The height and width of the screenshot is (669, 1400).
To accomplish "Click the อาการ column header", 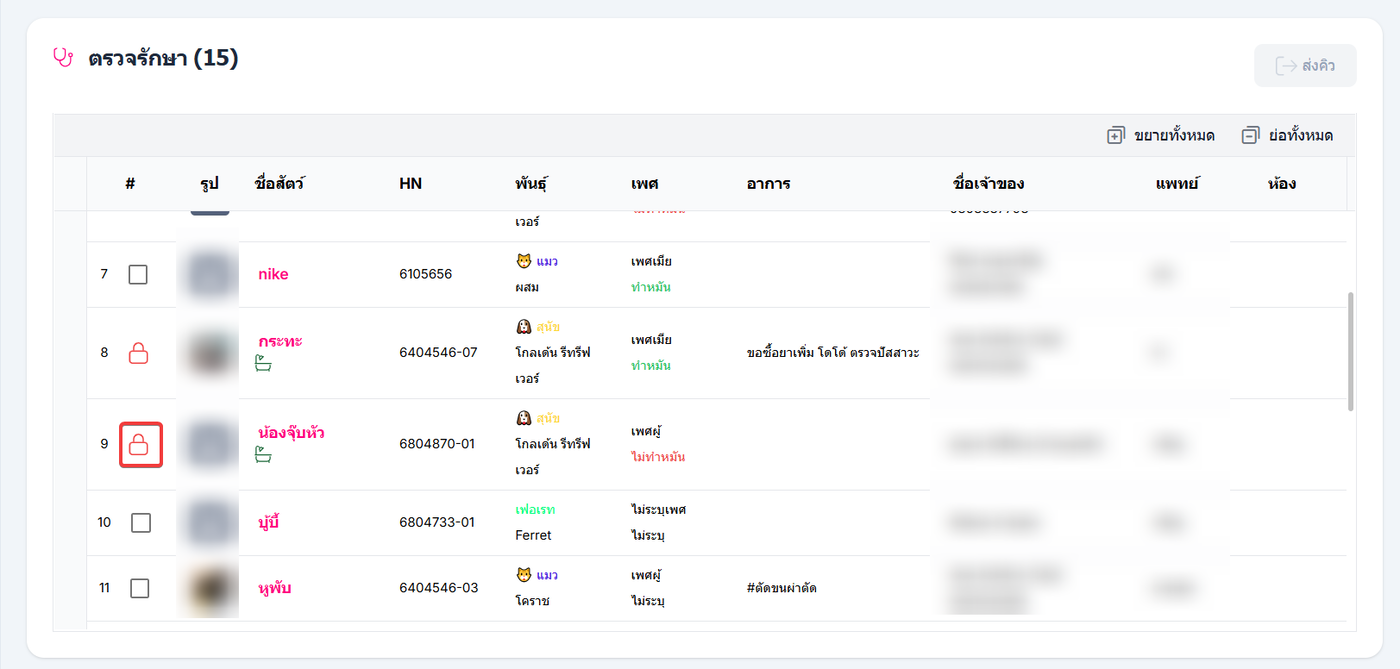I will [x=768, y=184].
